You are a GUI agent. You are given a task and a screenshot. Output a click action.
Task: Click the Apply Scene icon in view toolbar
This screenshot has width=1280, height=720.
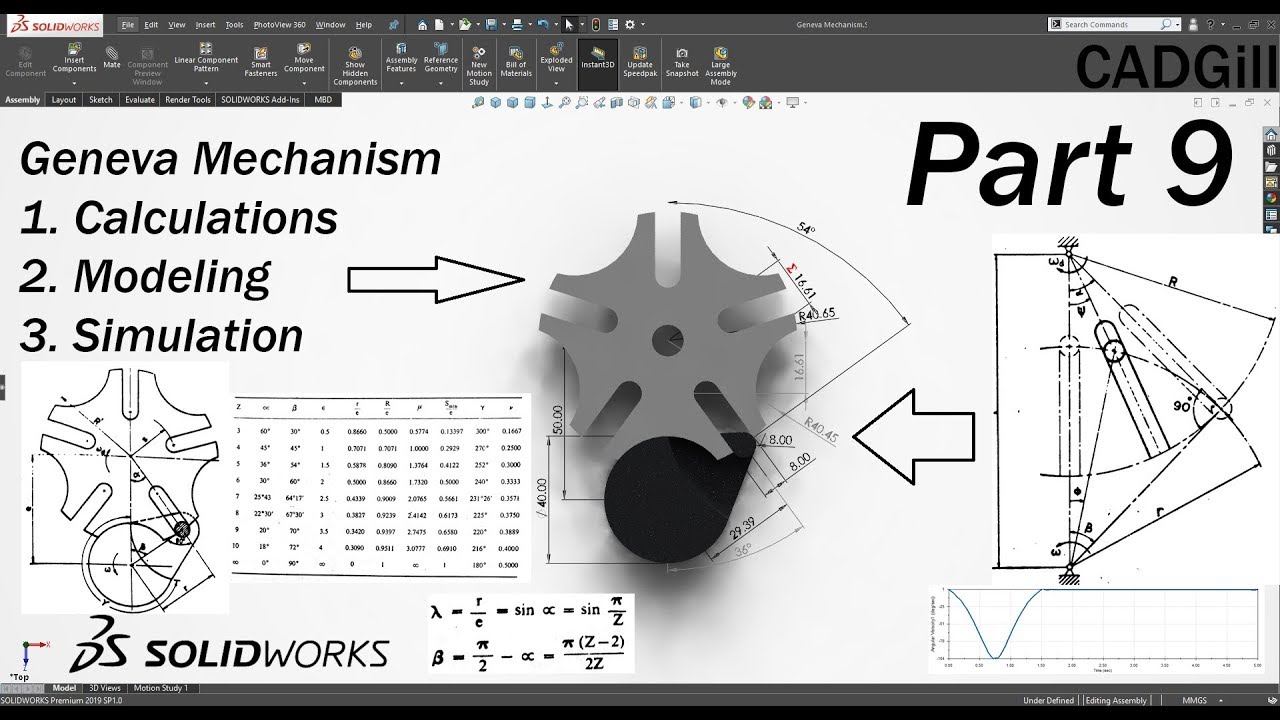click(766, 102)
